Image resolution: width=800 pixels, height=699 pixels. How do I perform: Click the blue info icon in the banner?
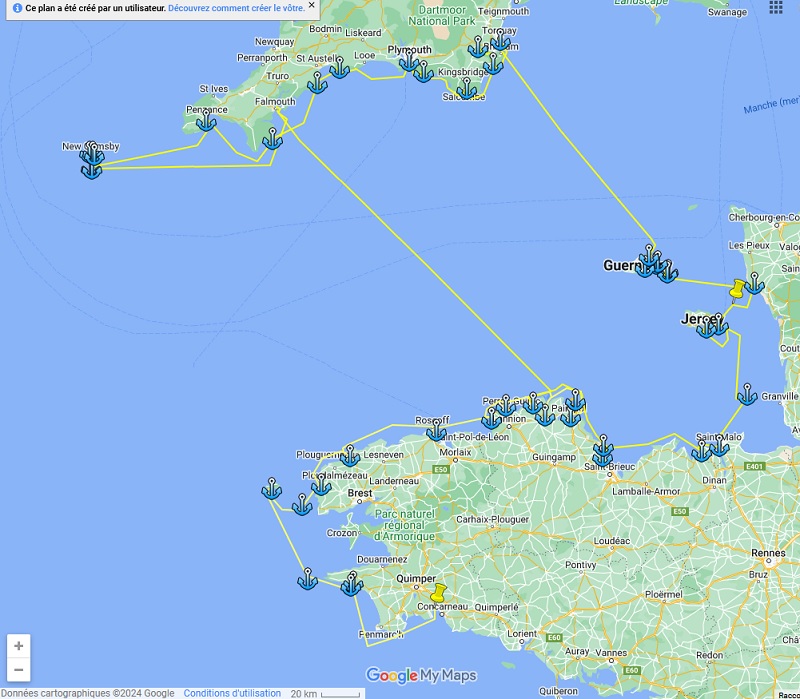pos(17,8)
